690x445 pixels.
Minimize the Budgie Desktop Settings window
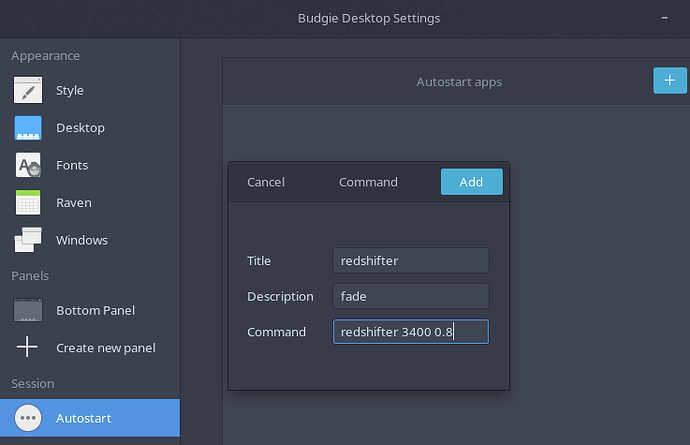pyautogui.click(x=664, y=18)
